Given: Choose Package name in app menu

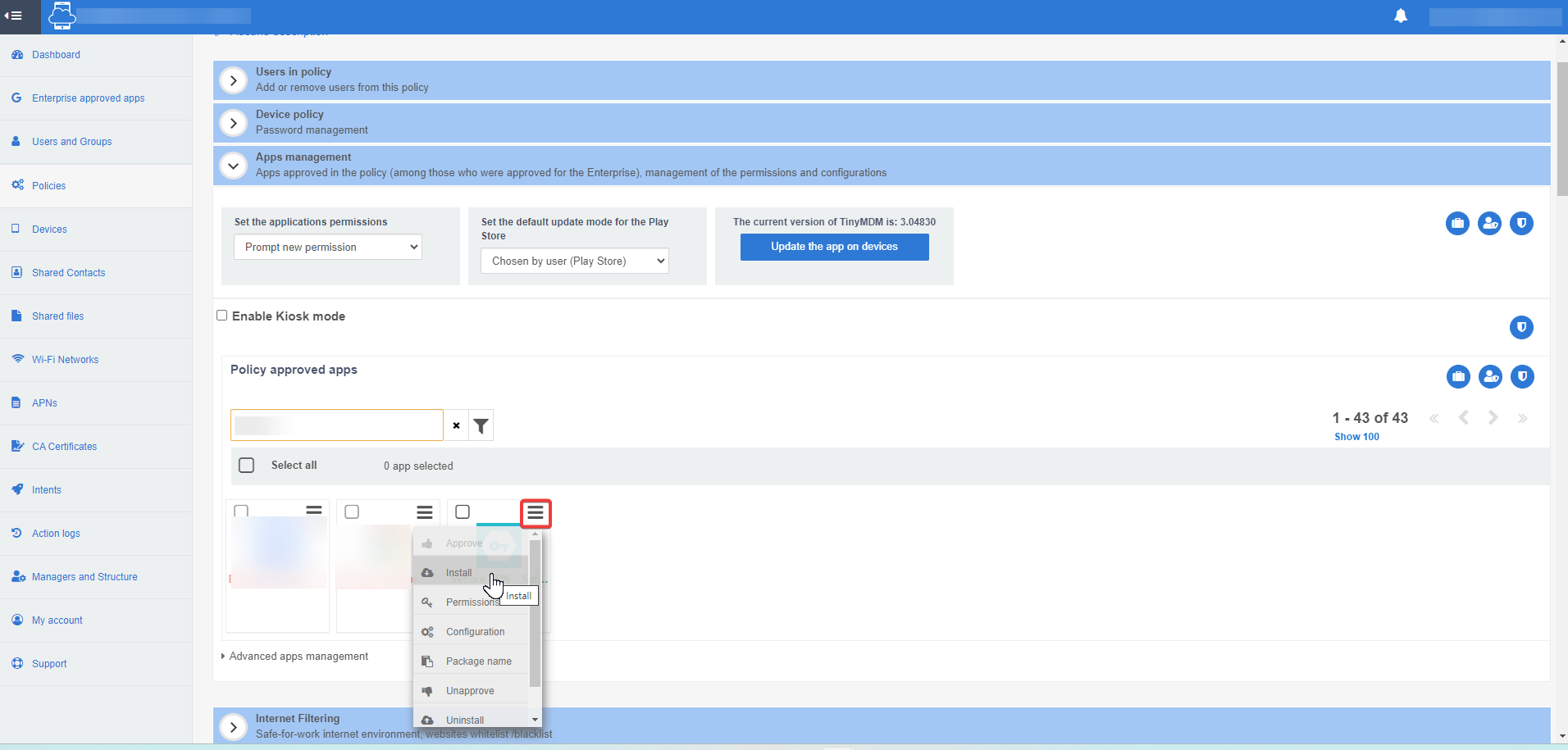Looking at the screenshot, I should click(472, 661).
